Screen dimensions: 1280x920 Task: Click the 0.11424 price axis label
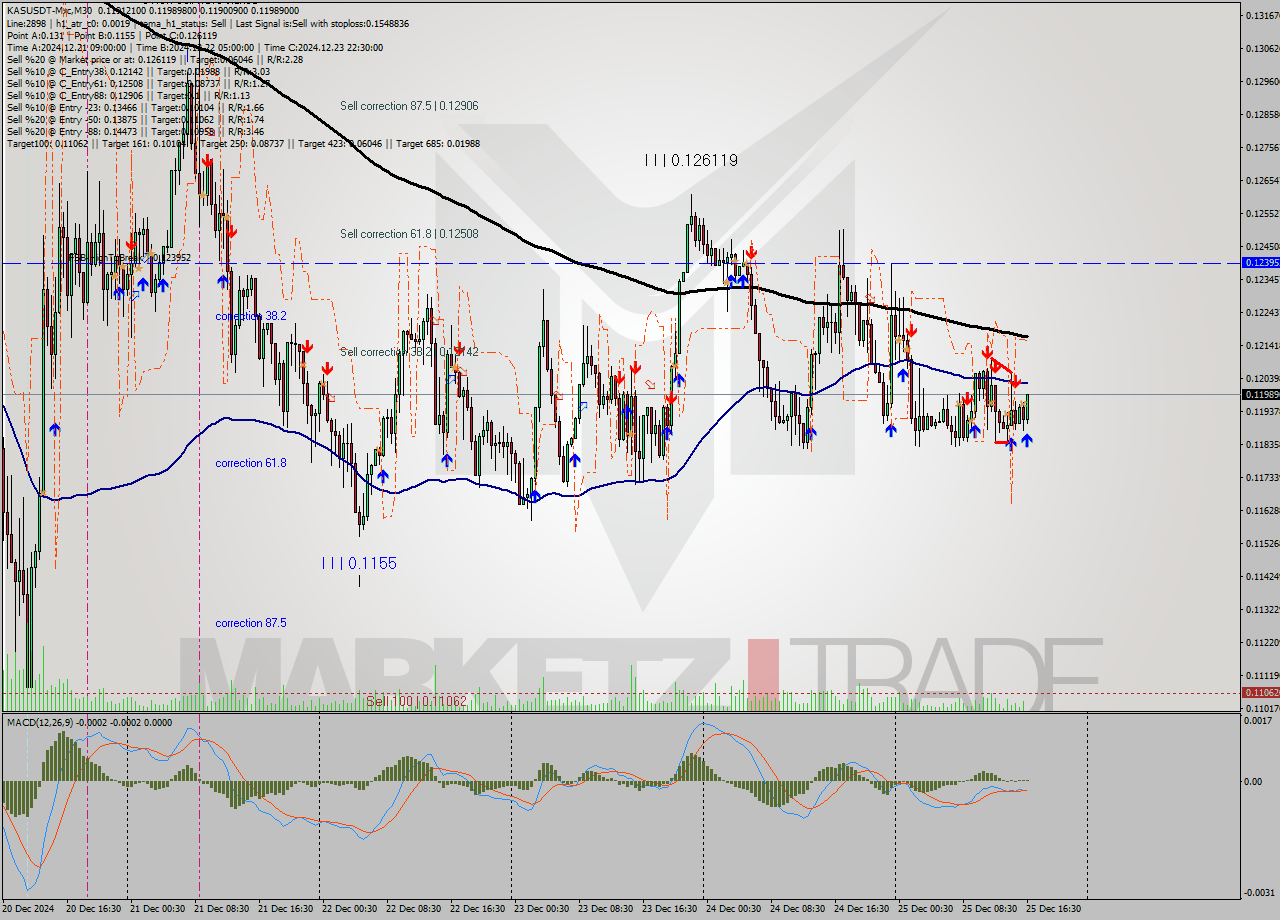(1261, 576)
